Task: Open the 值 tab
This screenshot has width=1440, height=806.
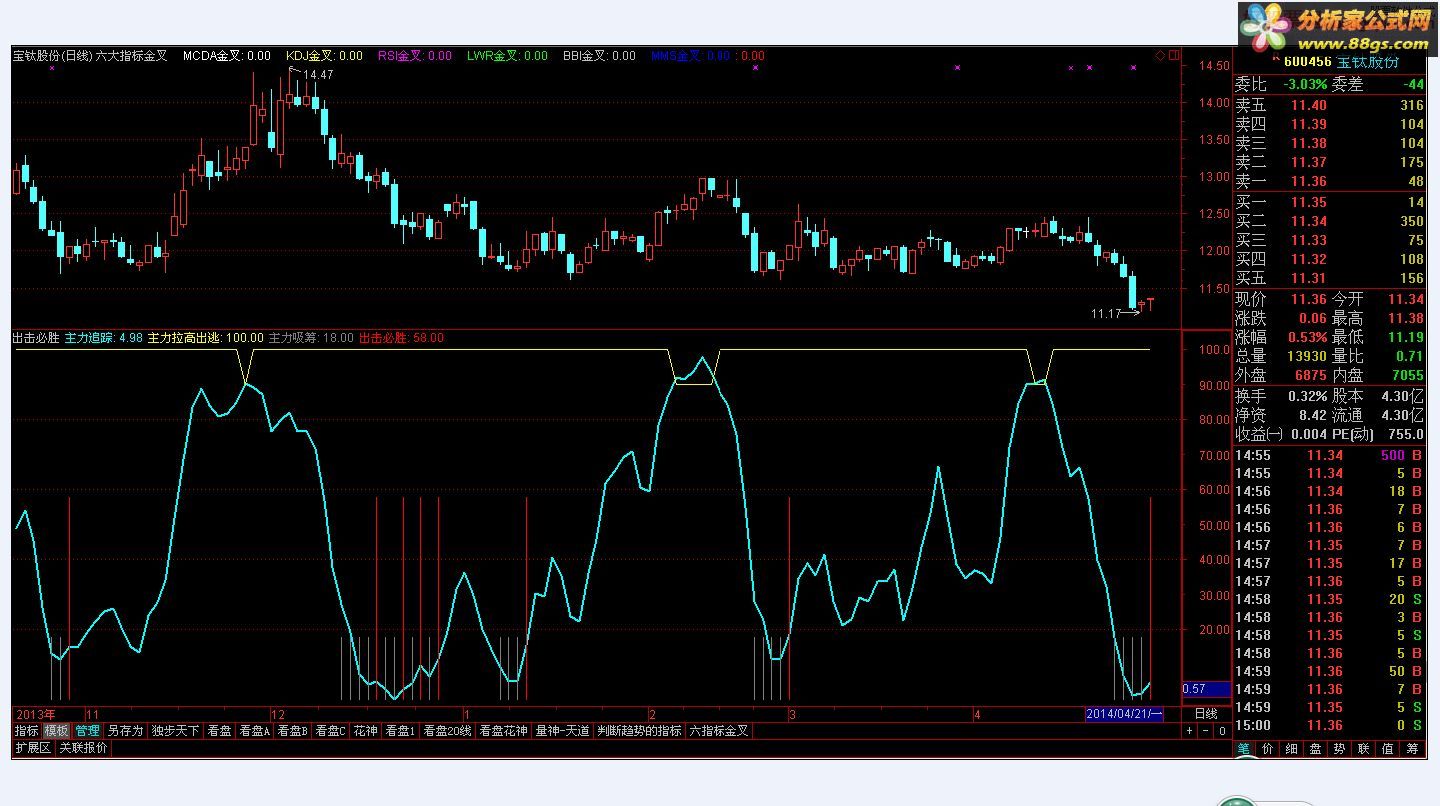Action: [1388, 748]
